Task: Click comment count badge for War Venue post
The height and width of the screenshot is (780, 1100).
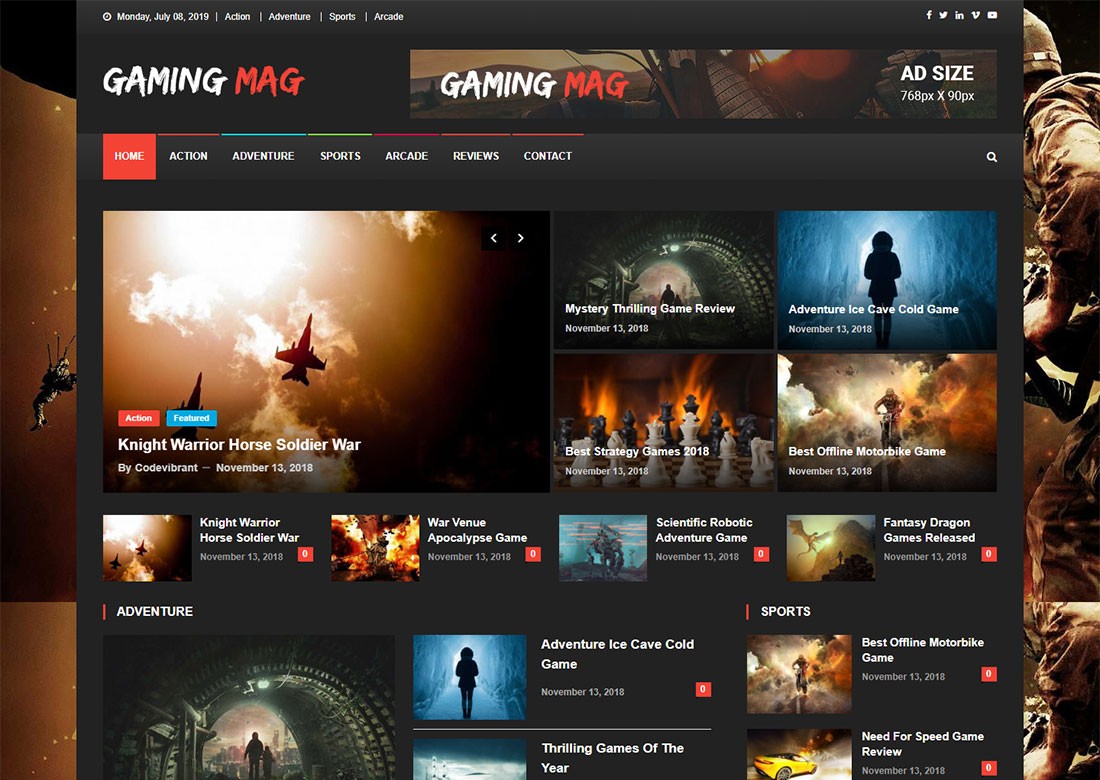Action: [533, 554]
